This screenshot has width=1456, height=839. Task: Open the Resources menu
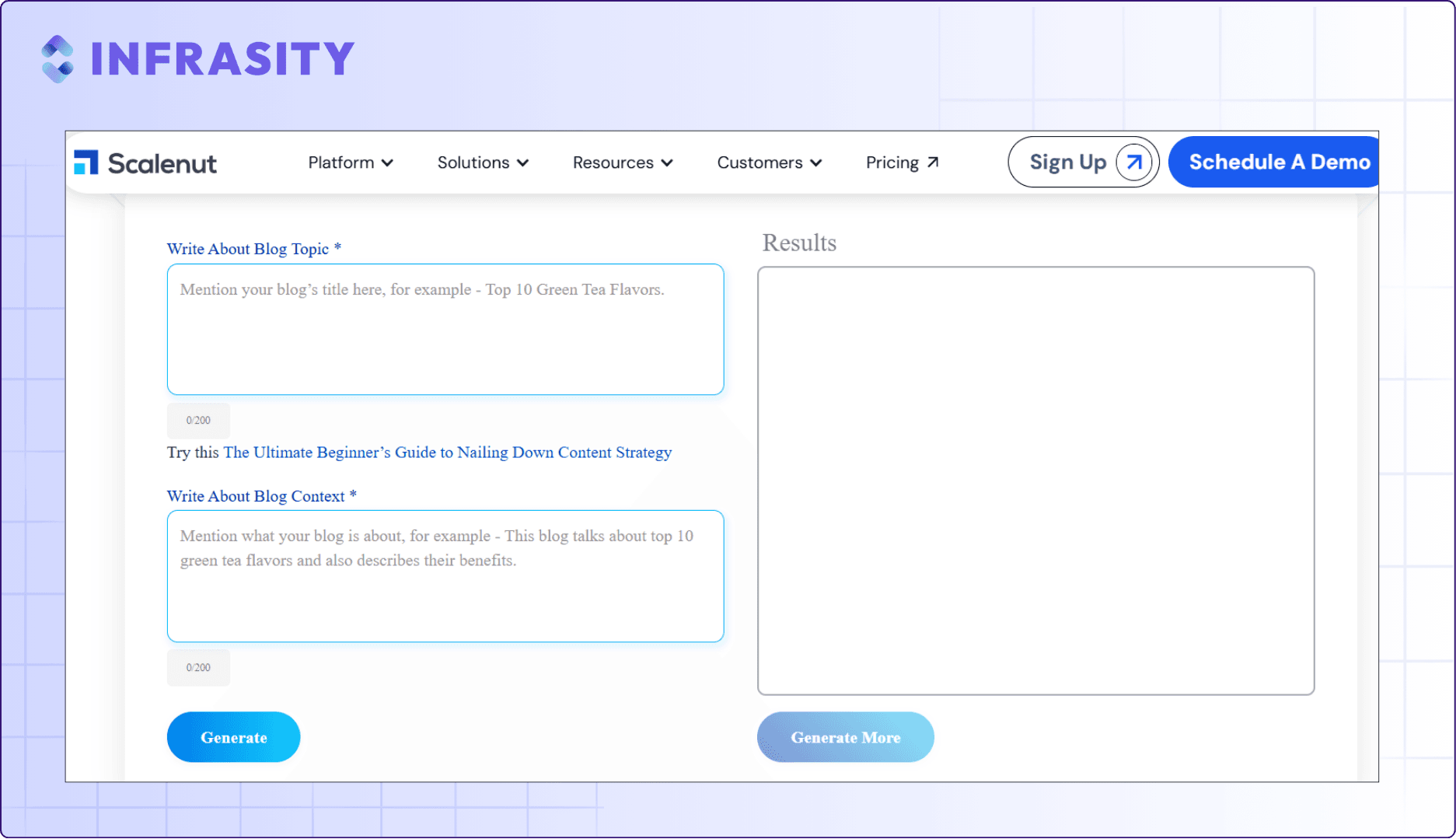[623, 163]
